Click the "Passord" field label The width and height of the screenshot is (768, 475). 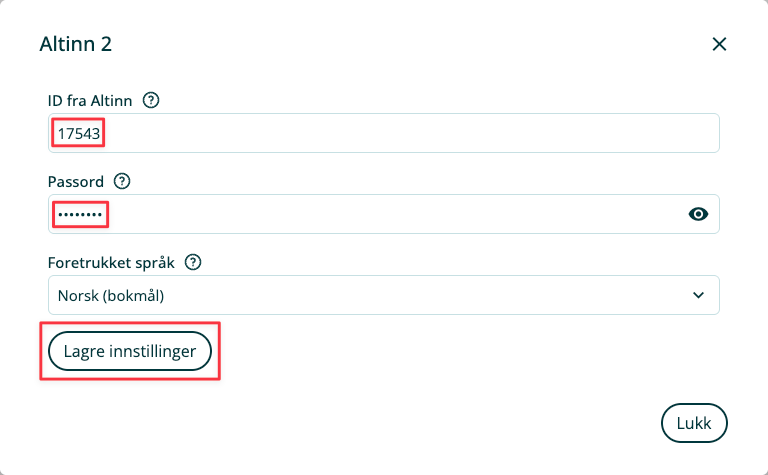pos(76,181)
